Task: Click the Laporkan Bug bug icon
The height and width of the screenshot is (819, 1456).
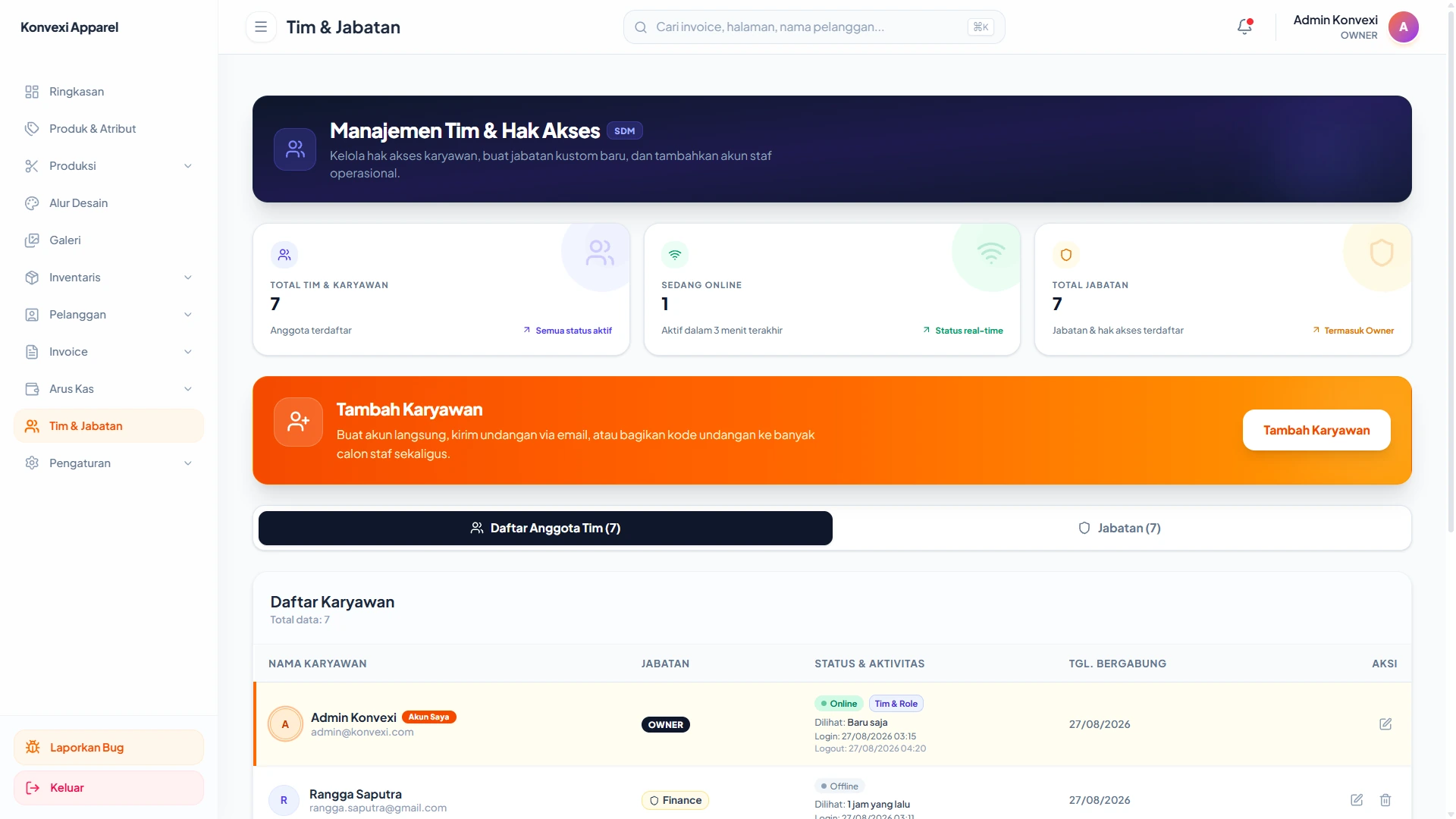Action: (x=33, y=747)
